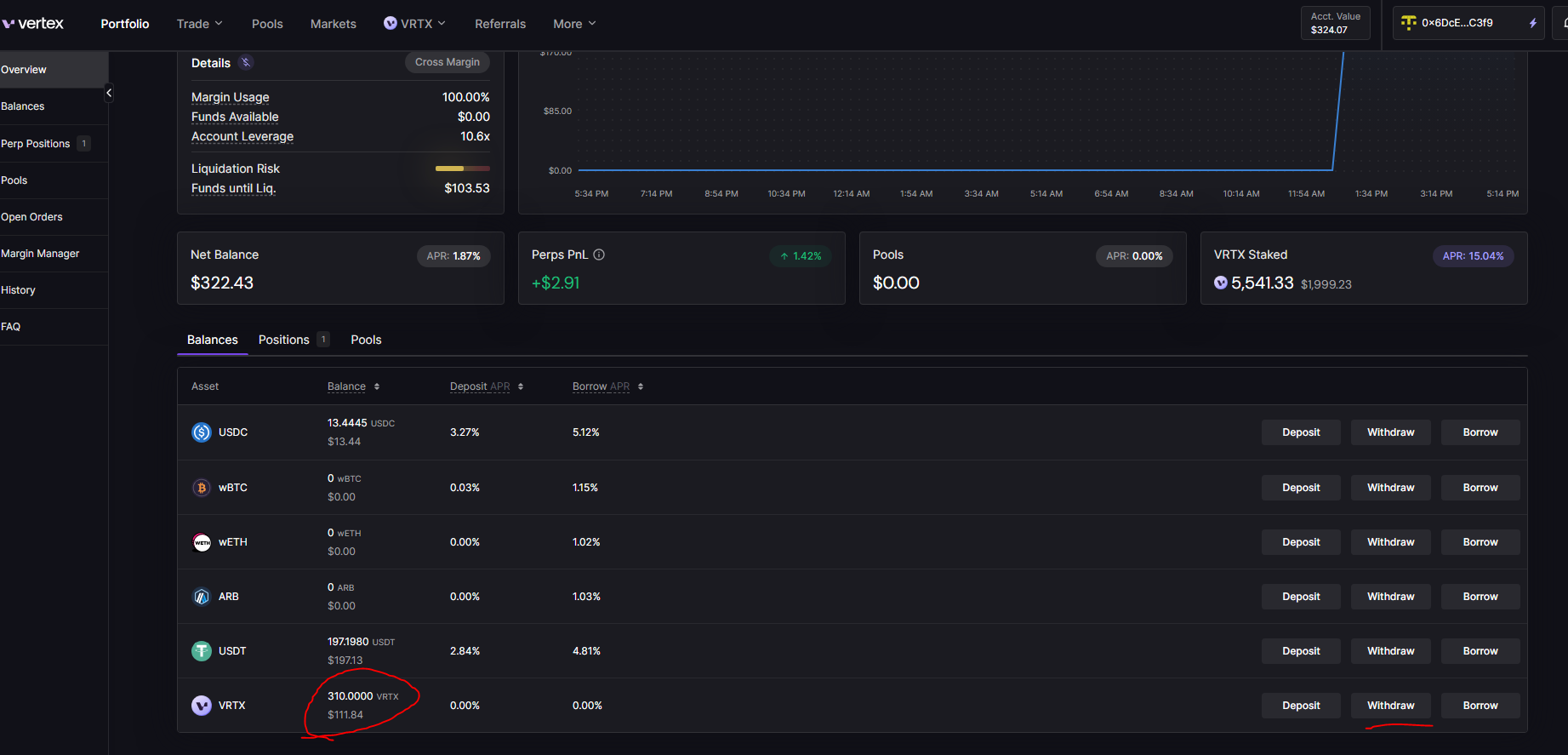Sort by Borrow APR column arrows
Image resolution: width=1568 pixels, height=755 pixels.
(641, 386)
